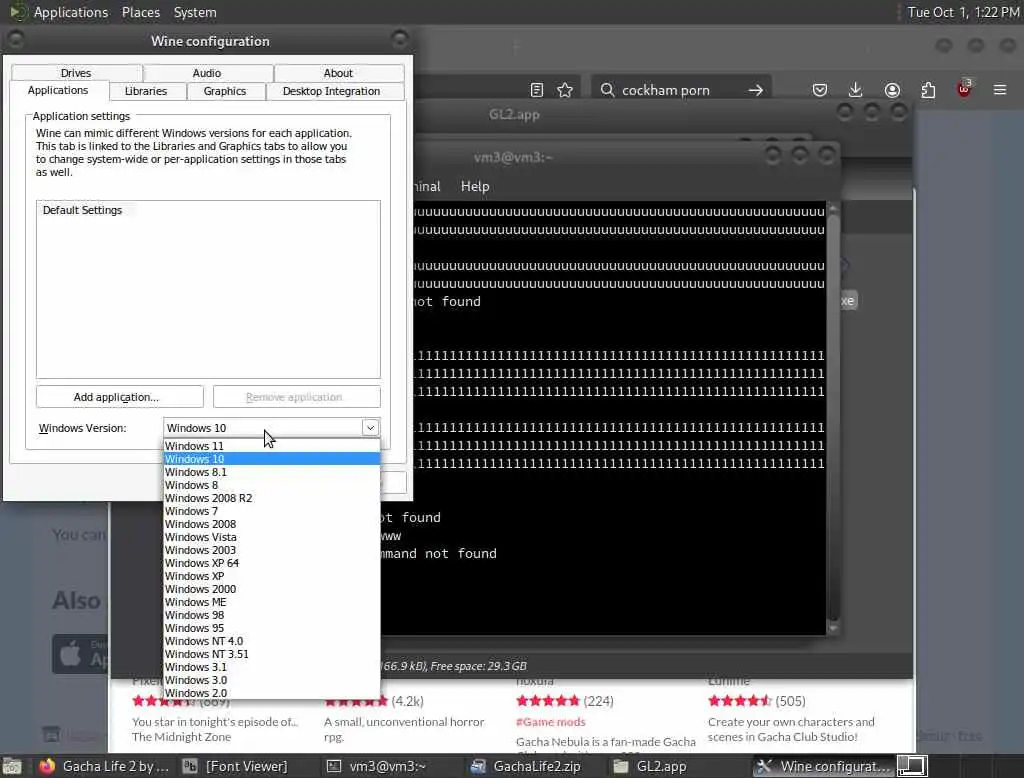Viewport: 1024px width, 778px height.
Task: Select Windows 2000 version entry
Action: click(x=271, y=589)
